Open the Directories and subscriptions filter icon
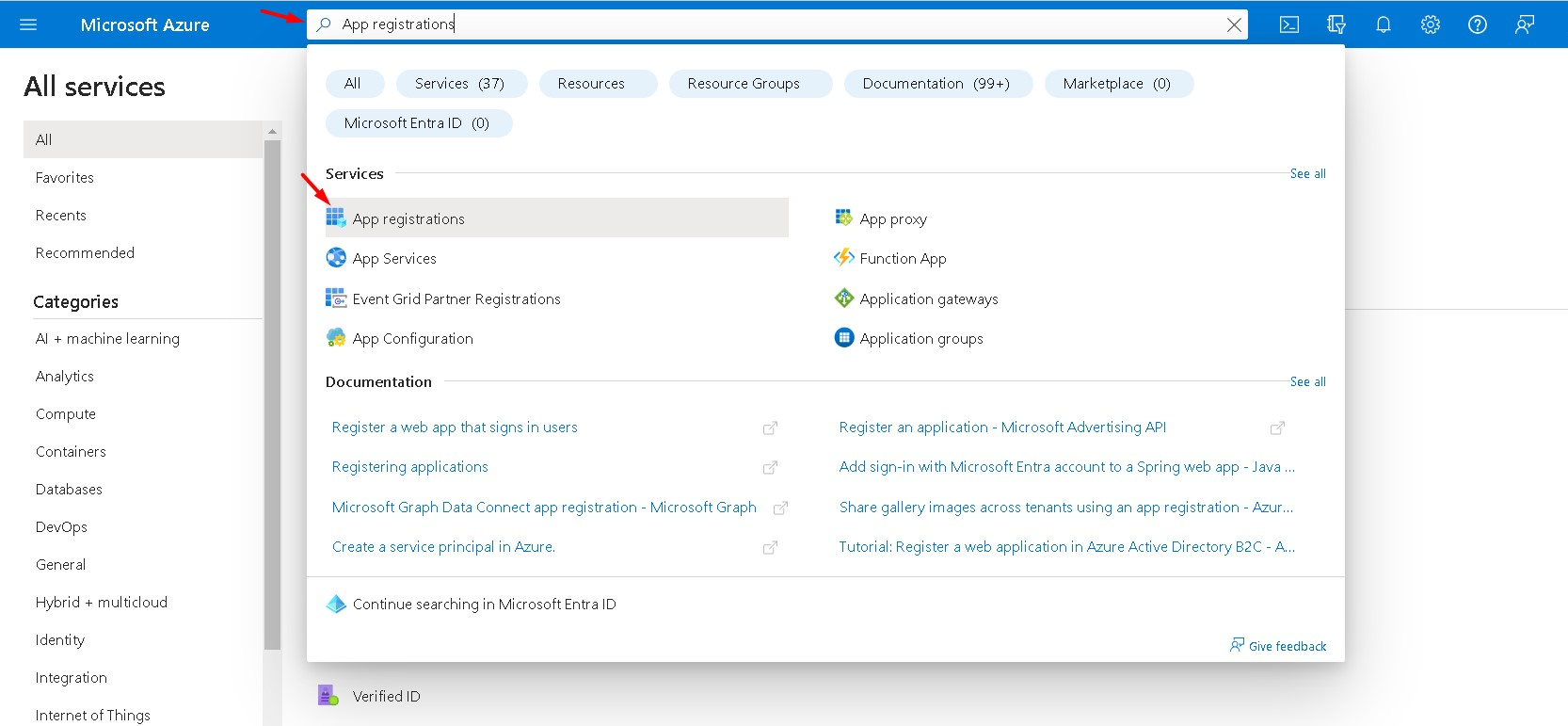Image resolution: width=1568 pixels, height=726 pixels. (1336, 24)
